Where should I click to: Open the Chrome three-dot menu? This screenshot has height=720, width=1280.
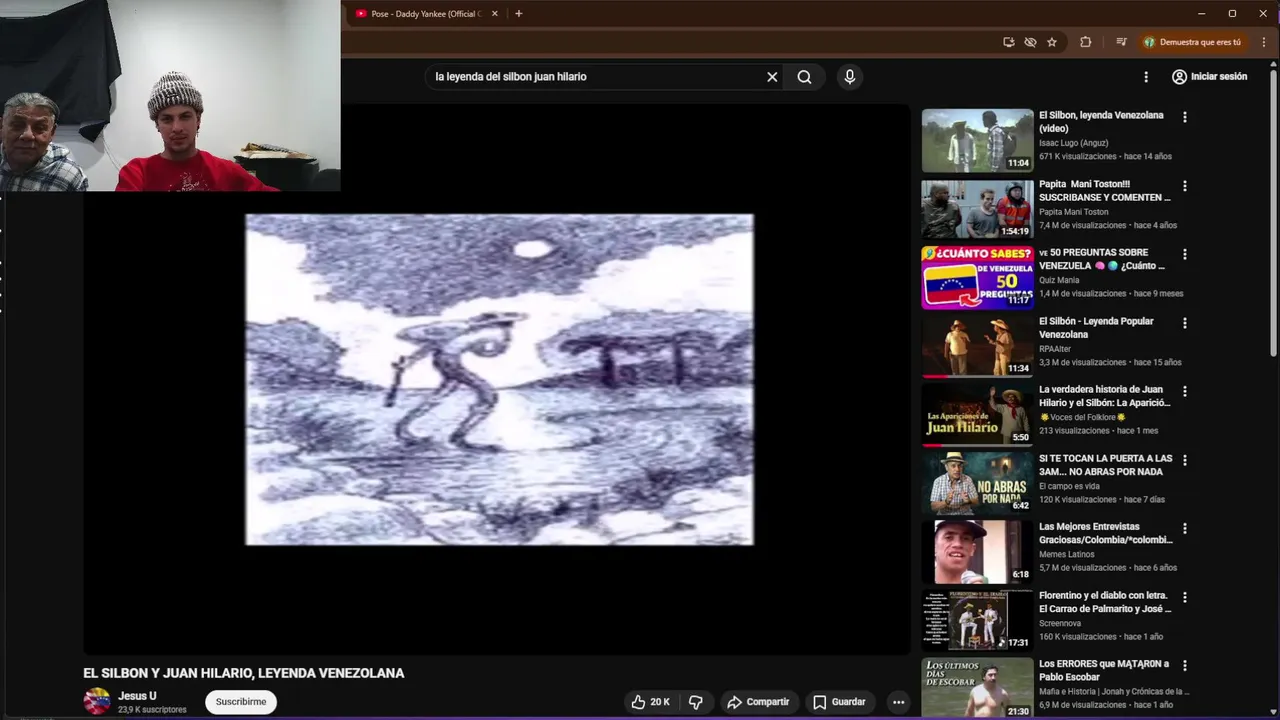click(x=1264, y=42)
